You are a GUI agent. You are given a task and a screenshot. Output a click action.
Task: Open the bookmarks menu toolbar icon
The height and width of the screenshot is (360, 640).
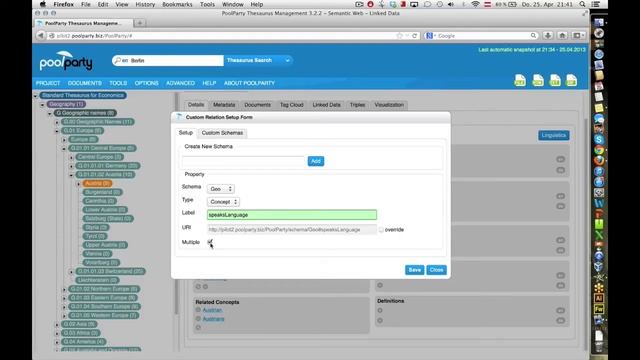point(577,36)
